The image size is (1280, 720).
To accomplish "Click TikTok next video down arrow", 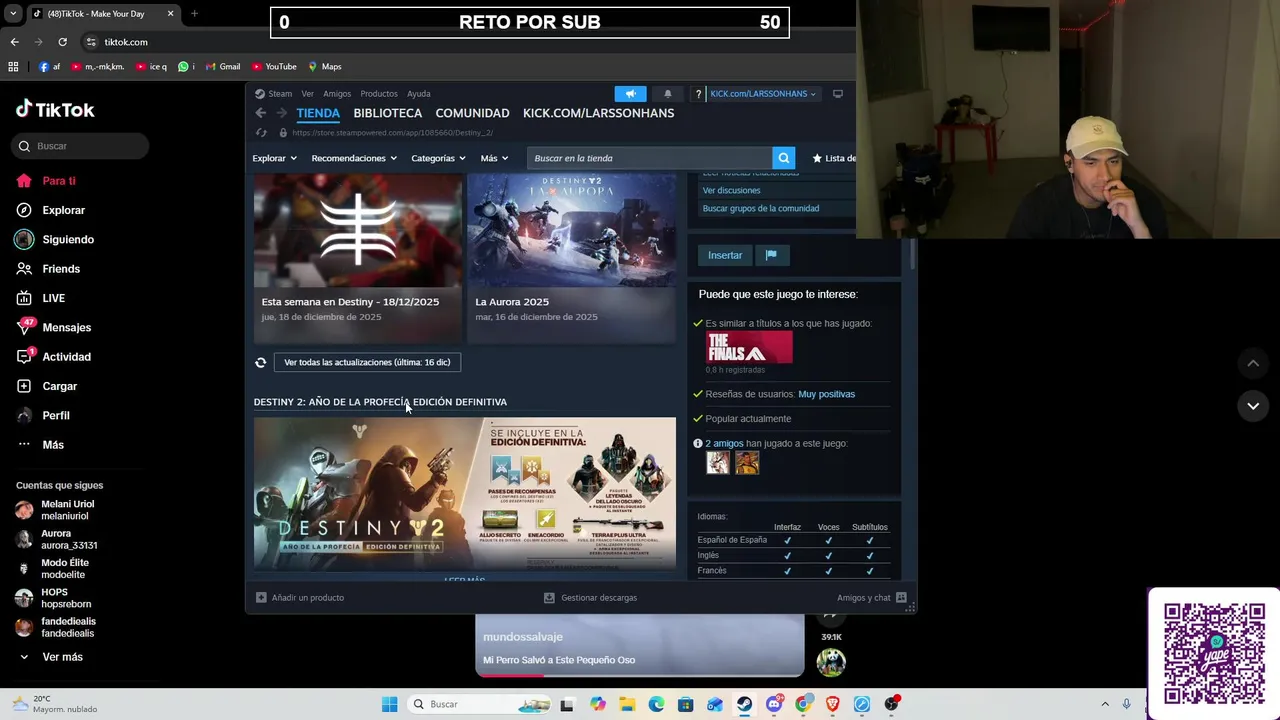I will point(1253,406).
